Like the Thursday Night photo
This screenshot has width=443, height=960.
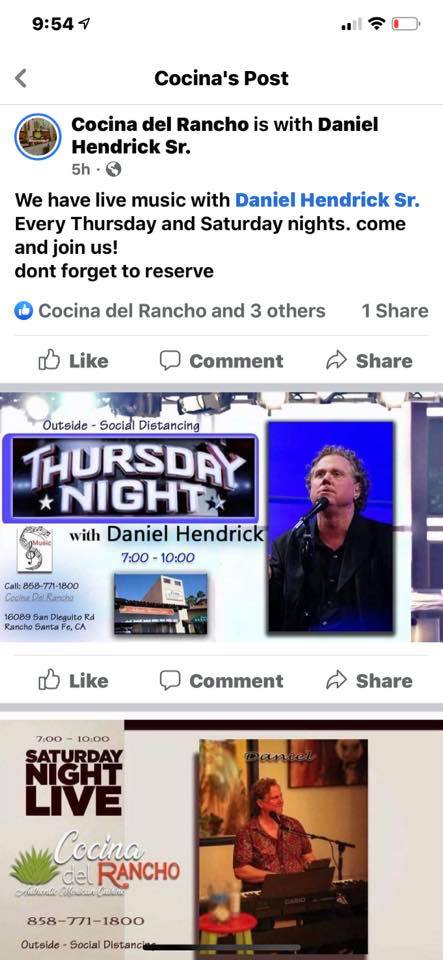pyautogui.click(x=73, y=680)
